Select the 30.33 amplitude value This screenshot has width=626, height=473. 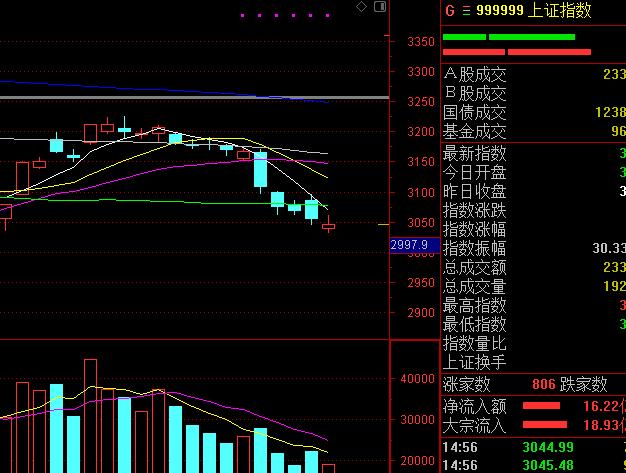pos(609,248)
